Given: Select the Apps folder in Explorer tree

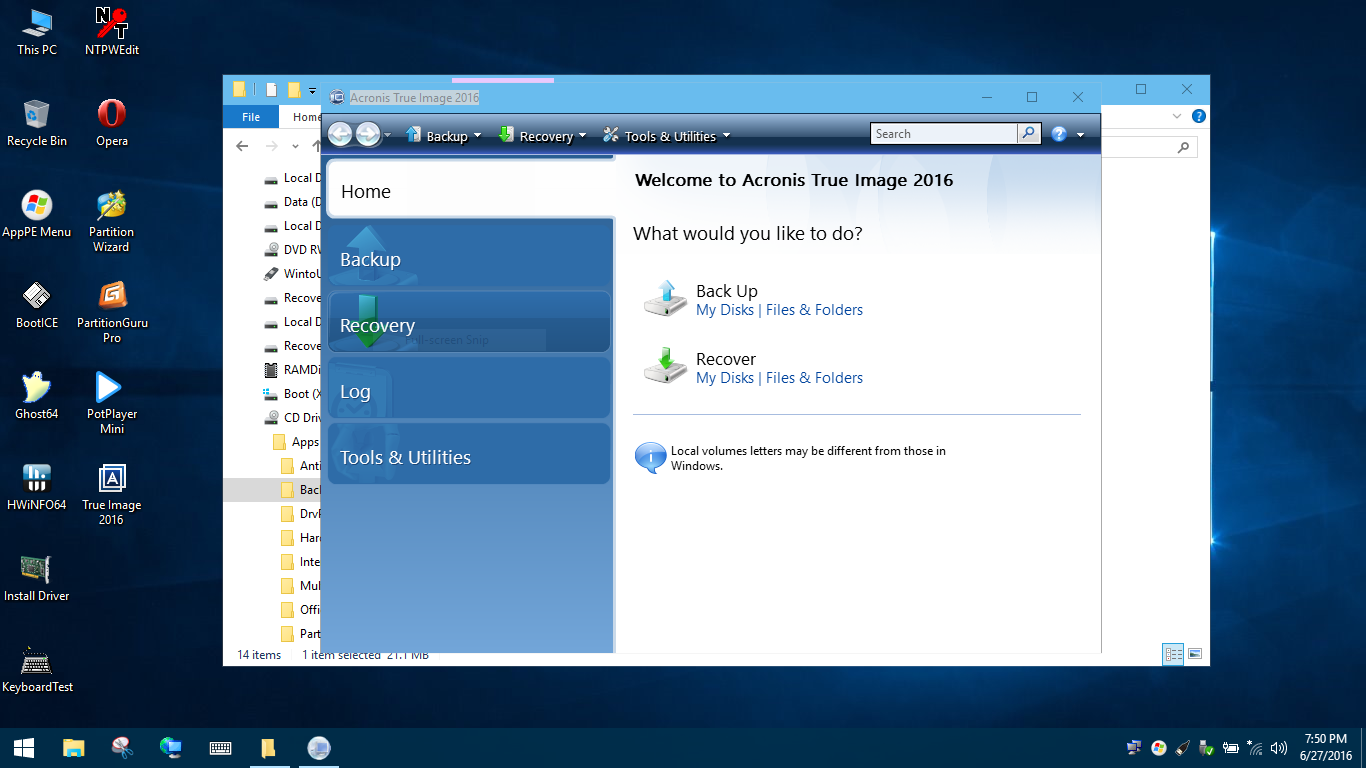Looking at the screenshot, I should click(296, 442).
